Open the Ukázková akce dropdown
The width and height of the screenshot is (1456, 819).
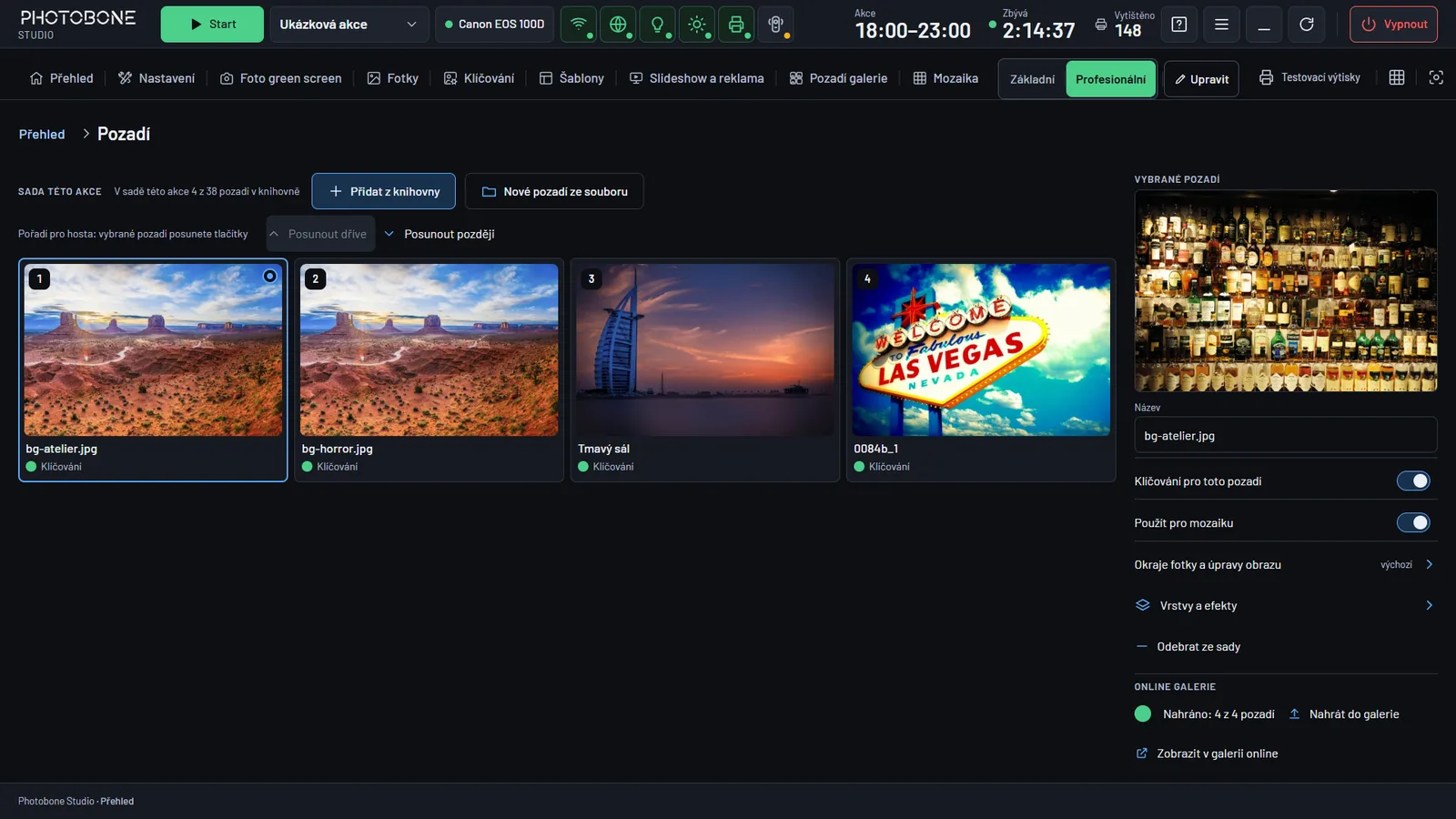pos(349,25)
